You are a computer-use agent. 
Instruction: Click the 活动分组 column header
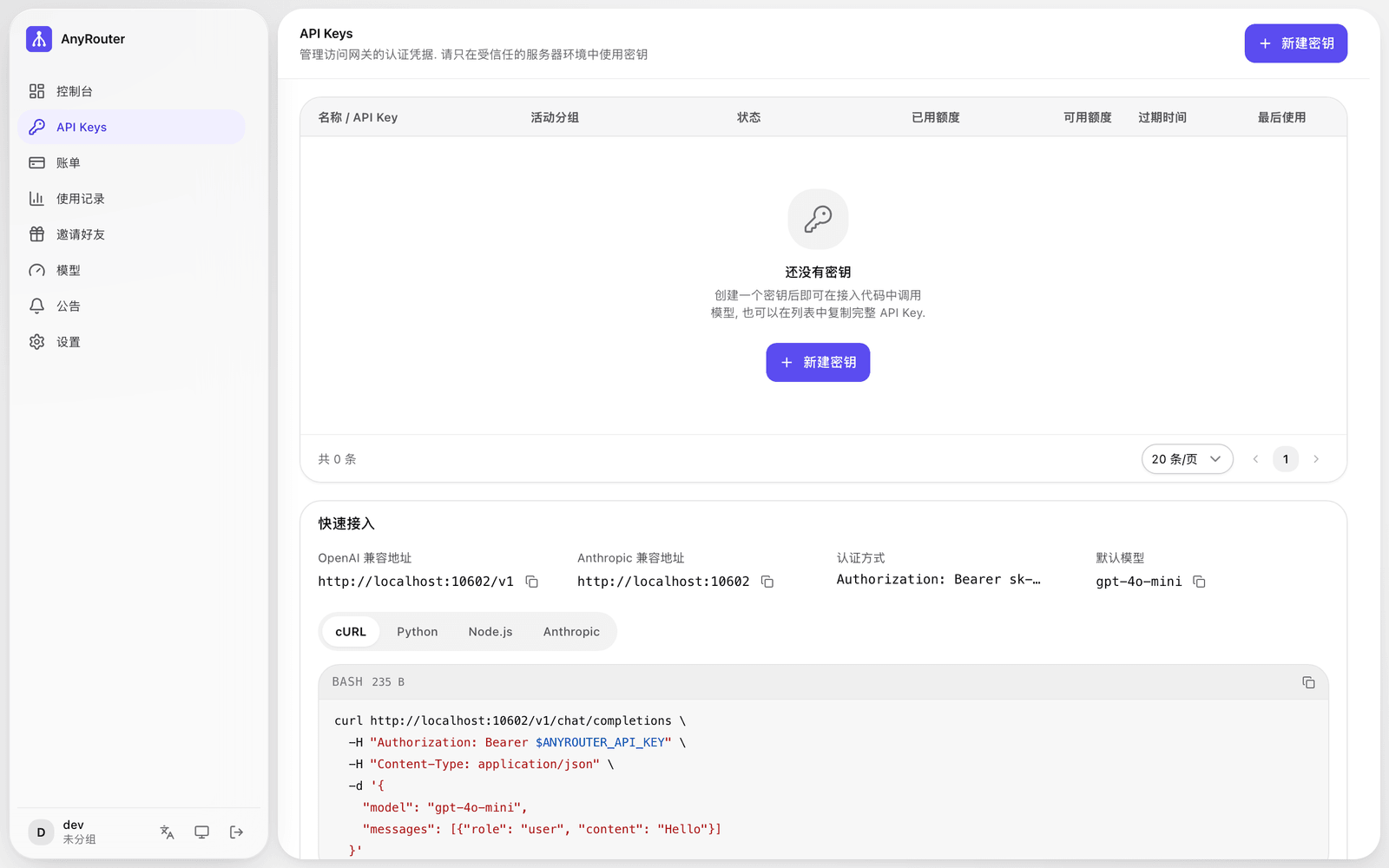point(555,117)
